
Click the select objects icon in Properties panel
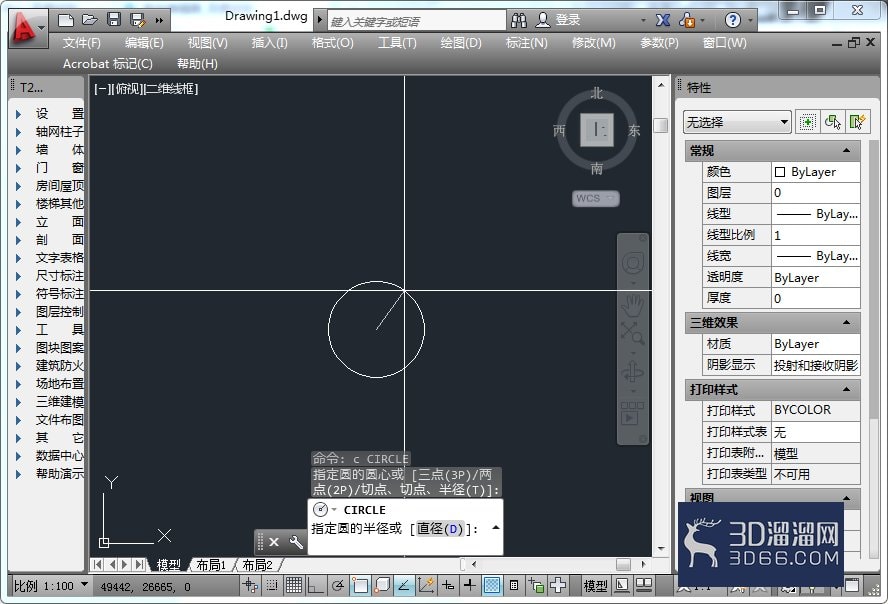tap(832, 122)
